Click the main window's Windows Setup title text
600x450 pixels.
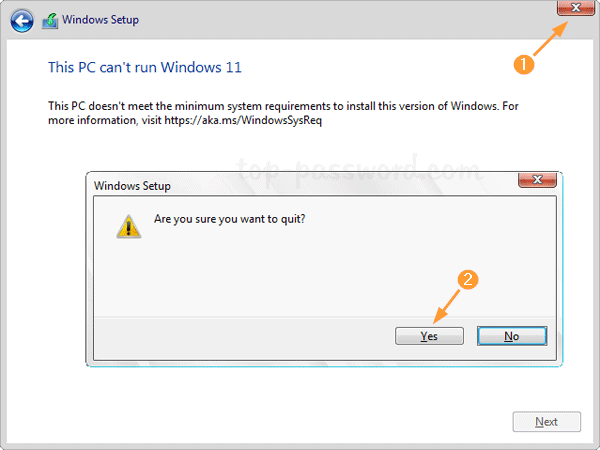coord(101,19)
